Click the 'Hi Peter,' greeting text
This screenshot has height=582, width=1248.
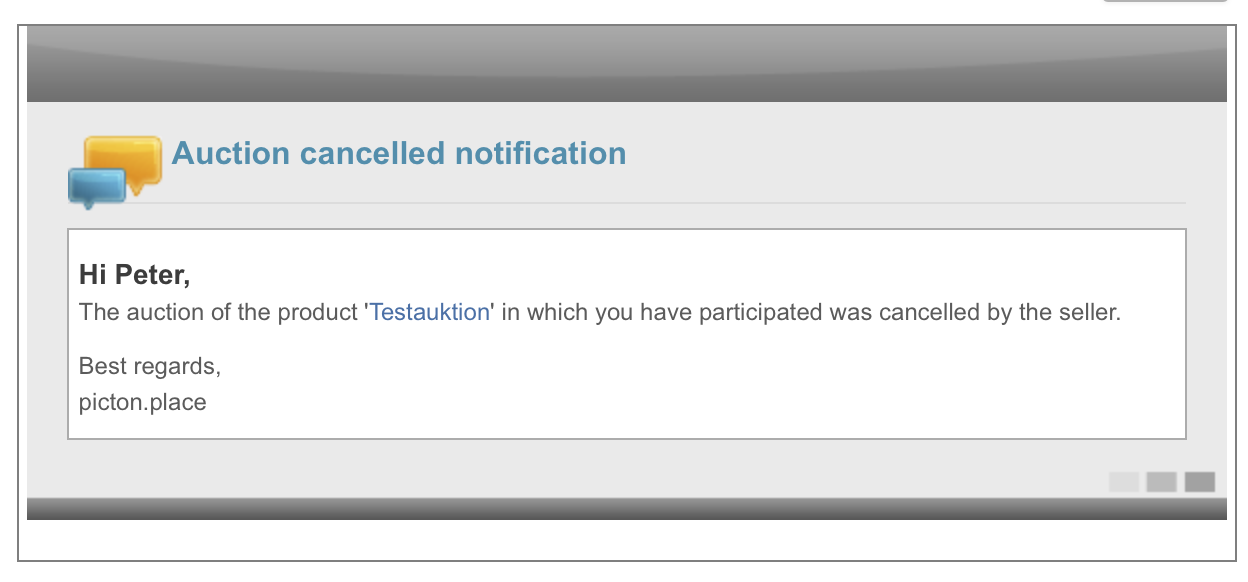134,274
